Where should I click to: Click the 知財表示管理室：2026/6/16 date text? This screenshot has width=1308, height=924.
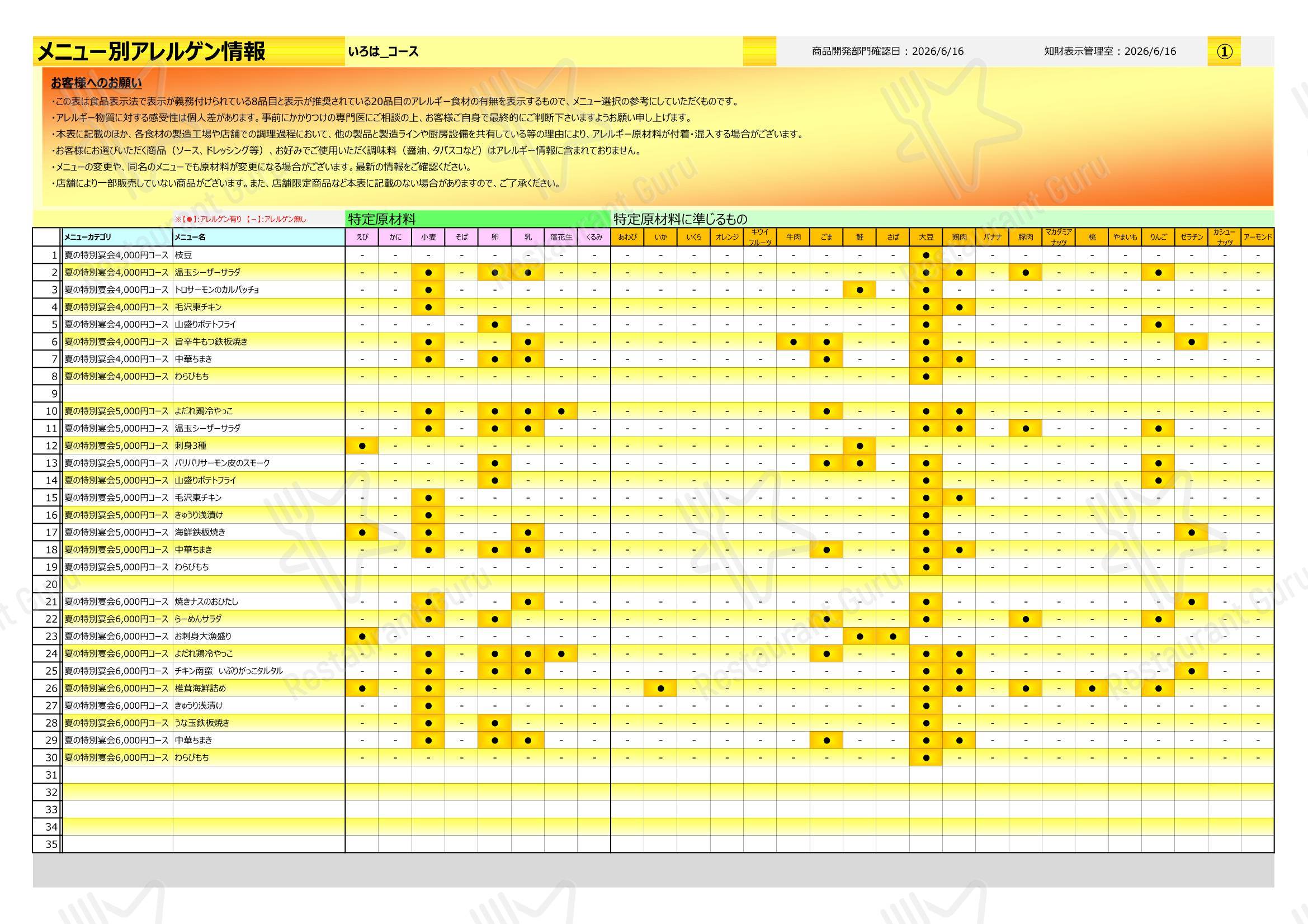[x=1109, y=51]
